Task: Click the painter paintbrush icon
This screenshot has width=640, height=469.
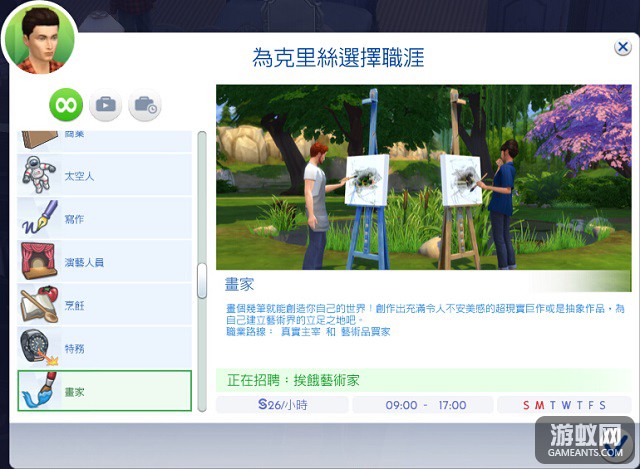Action: (x=40, y=391)
